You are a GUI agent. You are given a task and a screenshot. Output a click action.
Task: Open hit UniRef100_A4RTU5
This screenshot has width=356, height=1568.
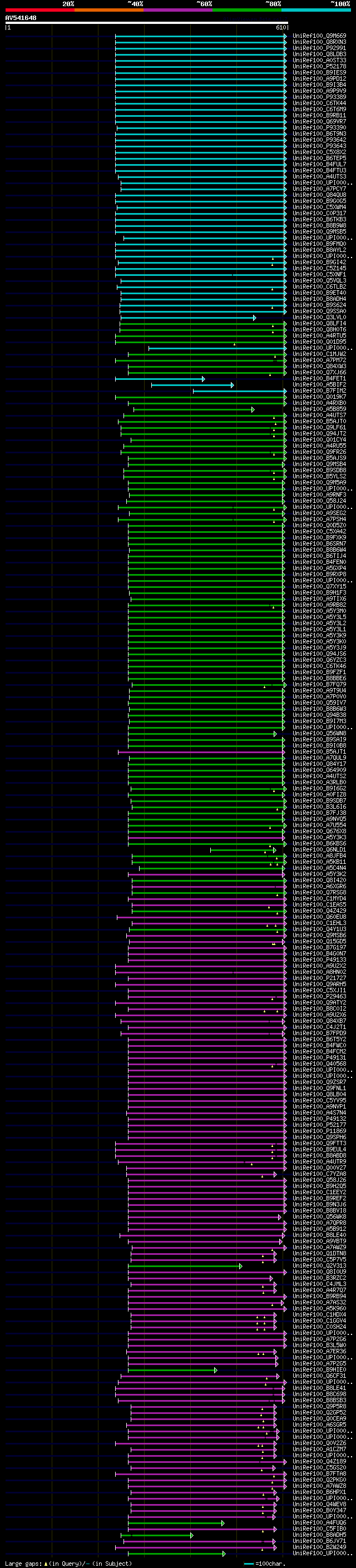(319, 335)
